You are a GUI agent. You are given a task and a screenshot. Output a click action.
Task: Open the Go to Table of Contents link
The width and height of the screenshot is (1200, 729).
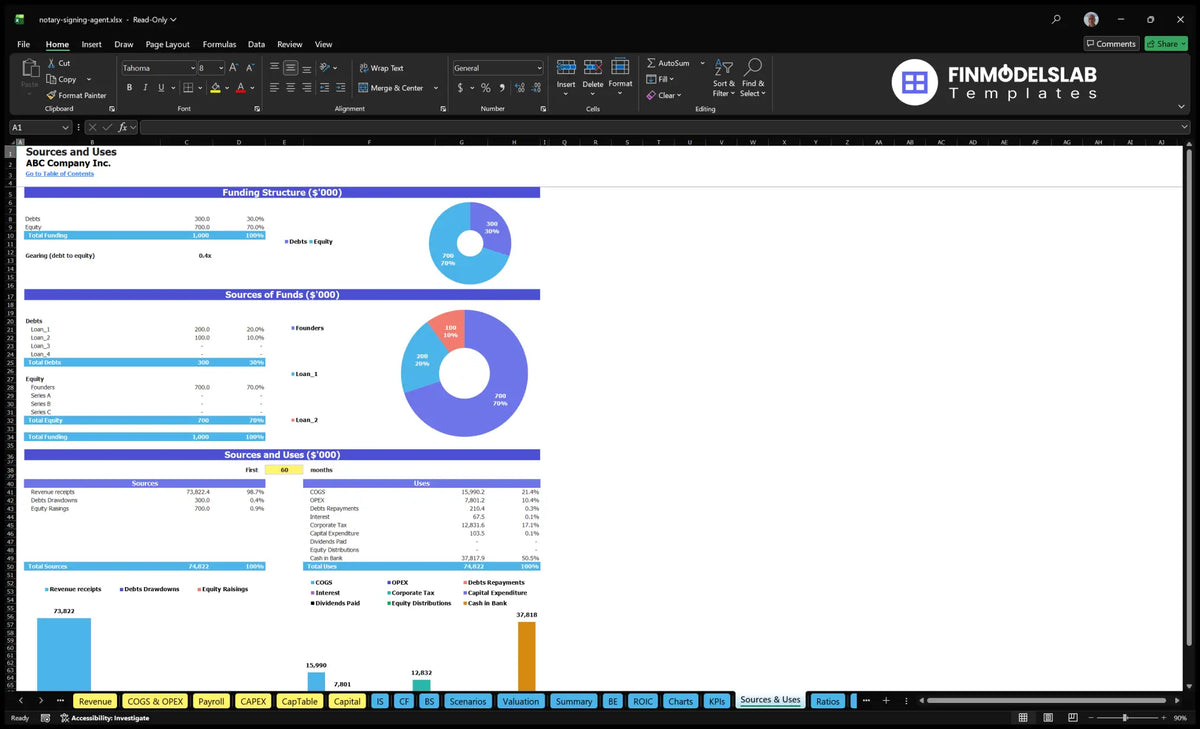click(60, 174)
